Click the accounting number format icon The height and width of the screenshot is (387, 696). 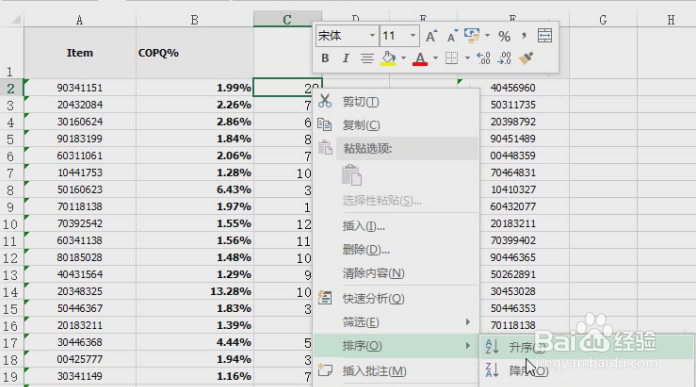472,35
